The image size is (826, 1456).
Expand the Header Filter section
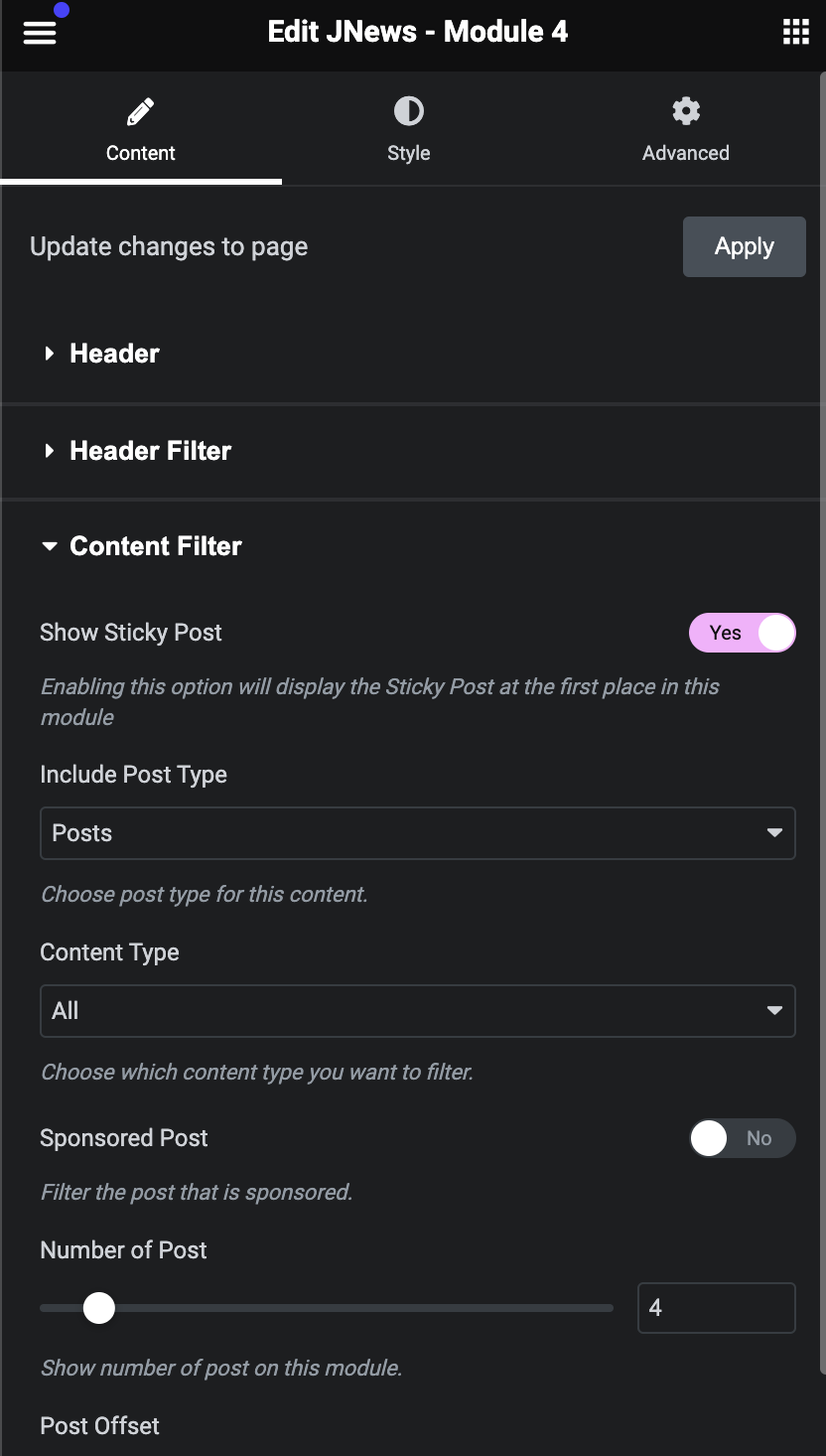coord(151,451)
